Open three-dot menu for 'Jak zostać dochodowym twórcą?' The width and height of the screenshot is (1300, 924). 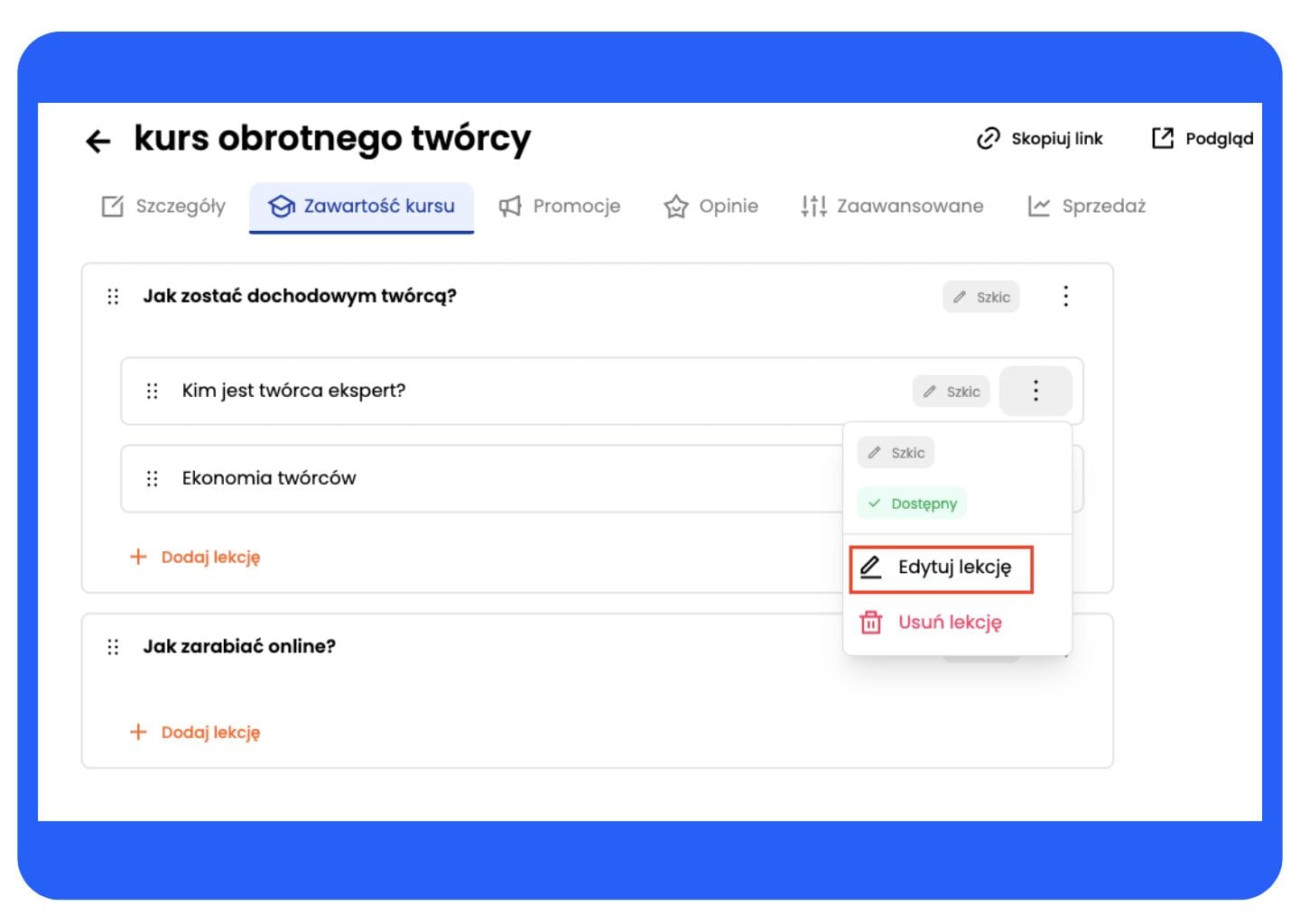pyautogui.click(x=1065, y=296)
